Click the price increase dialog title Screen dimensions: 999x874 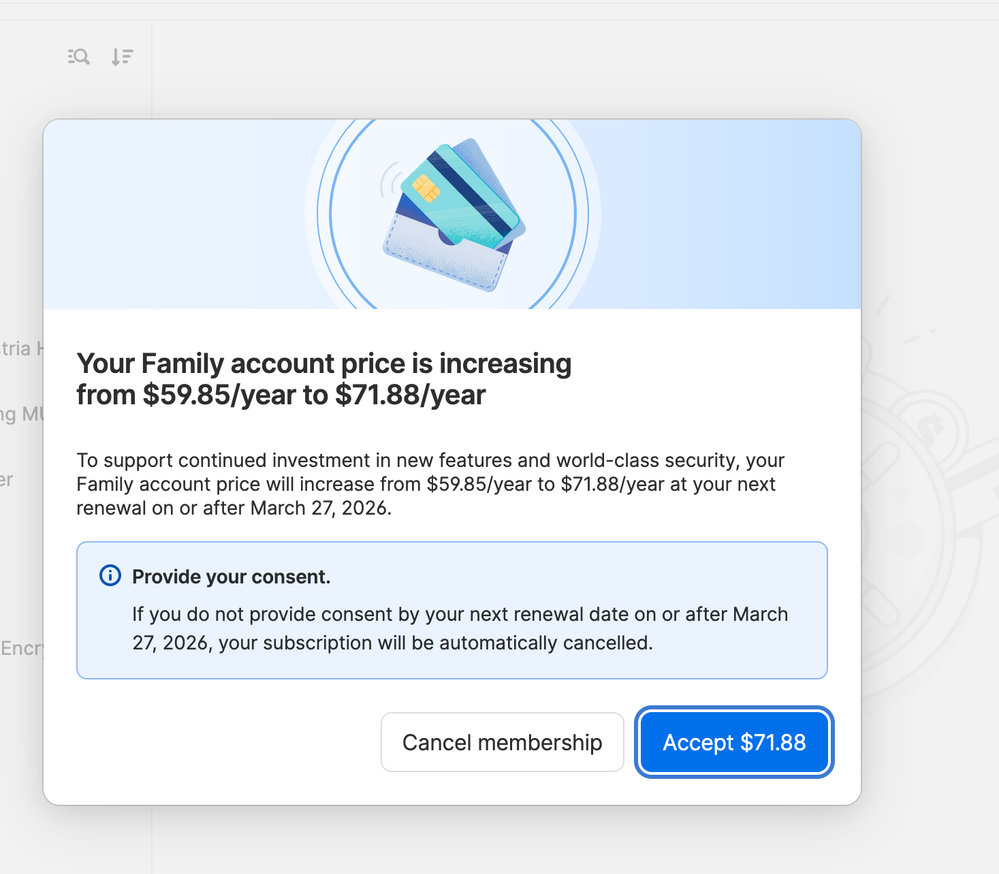click(x=324, y=379)
